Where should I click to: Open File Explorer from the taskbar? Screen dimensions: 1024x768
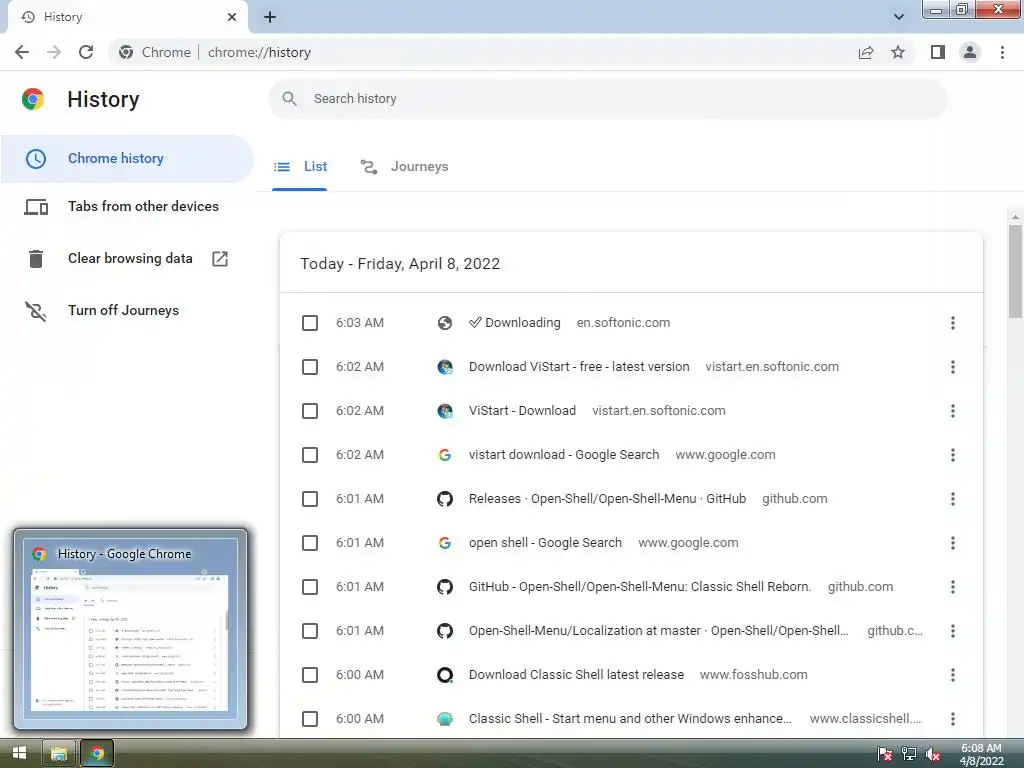[x=59, y=754]
